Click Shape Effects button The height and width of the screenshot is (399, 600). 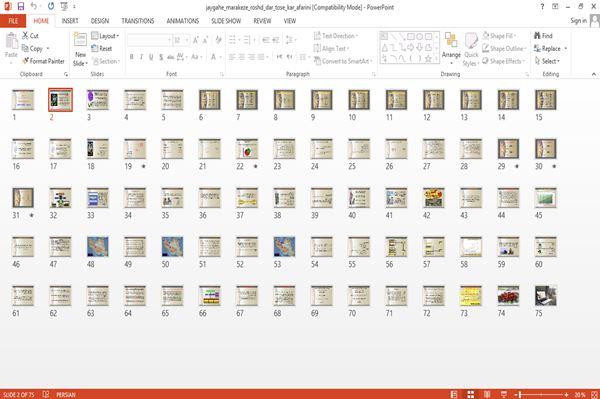(503, 61)
